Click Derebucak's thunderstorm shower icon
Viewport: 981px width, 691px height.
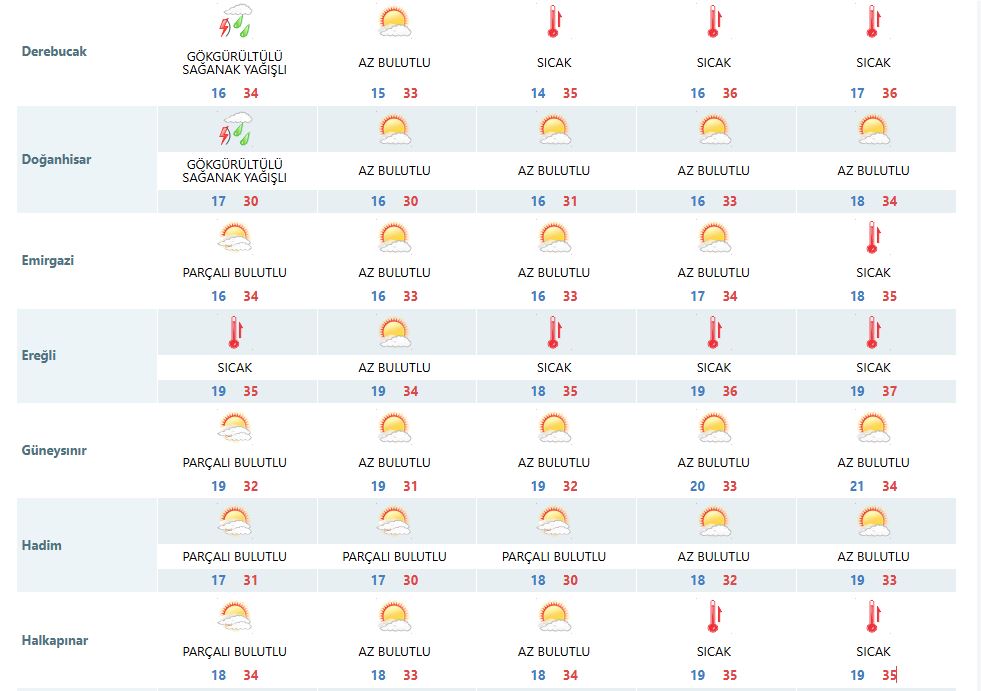click(x=235, y=21)
